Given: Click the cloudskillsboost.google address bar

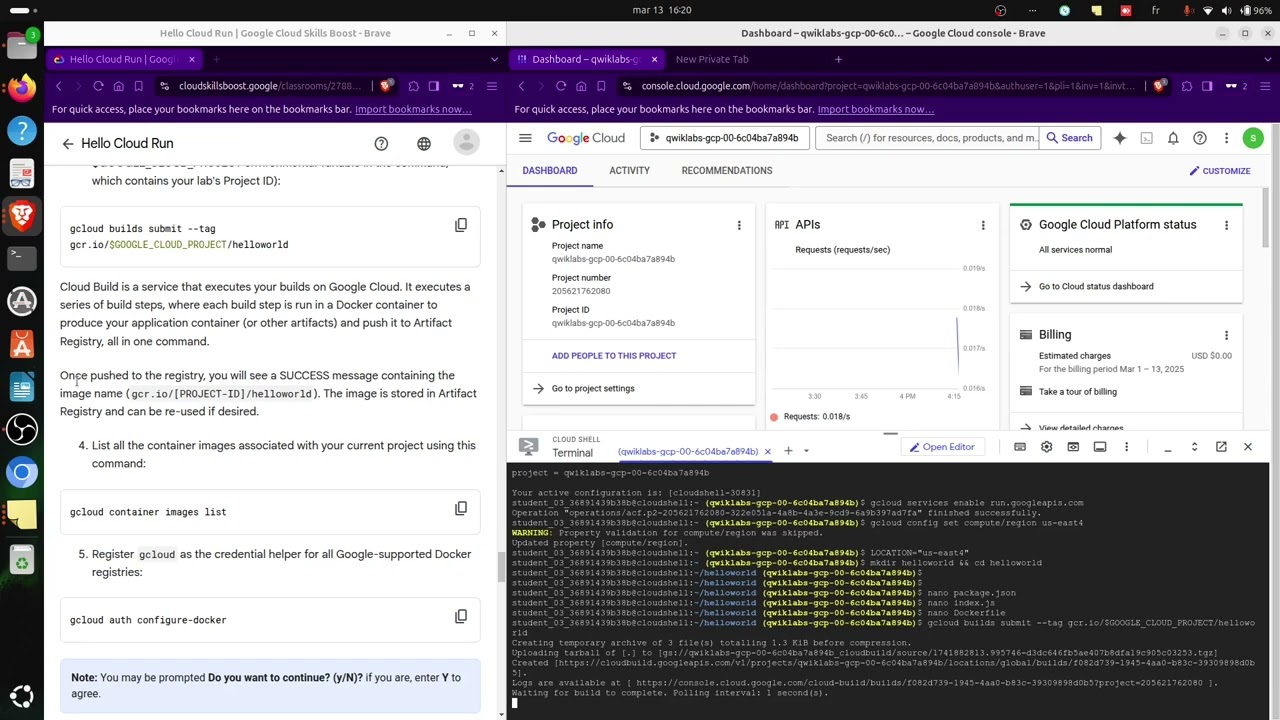Looking at the screenshot, I should [270, 86].
